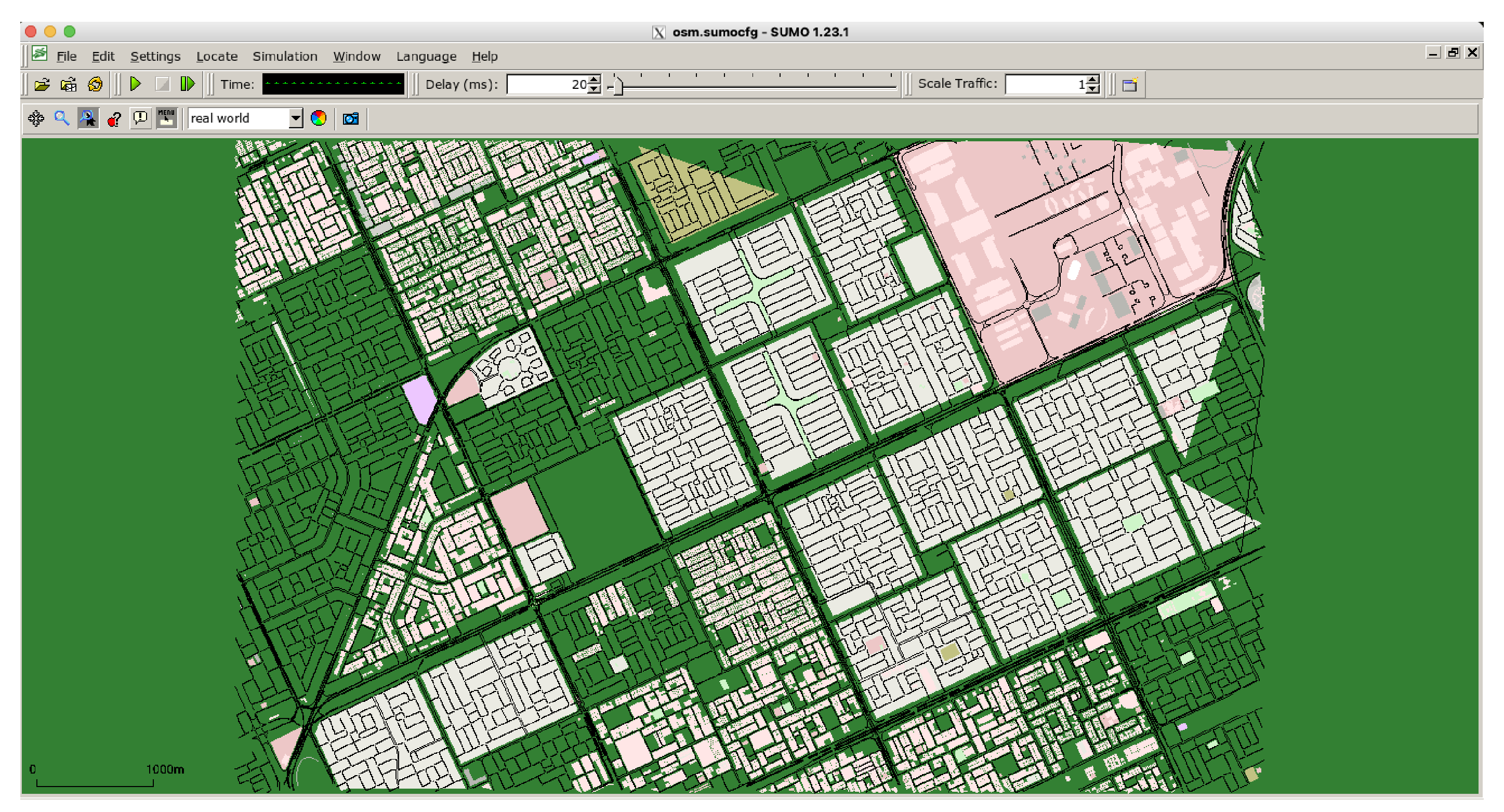Expand the real world scheme dropdown
Viewport: 1504px width, 812px height.
[x=296, y=118]
